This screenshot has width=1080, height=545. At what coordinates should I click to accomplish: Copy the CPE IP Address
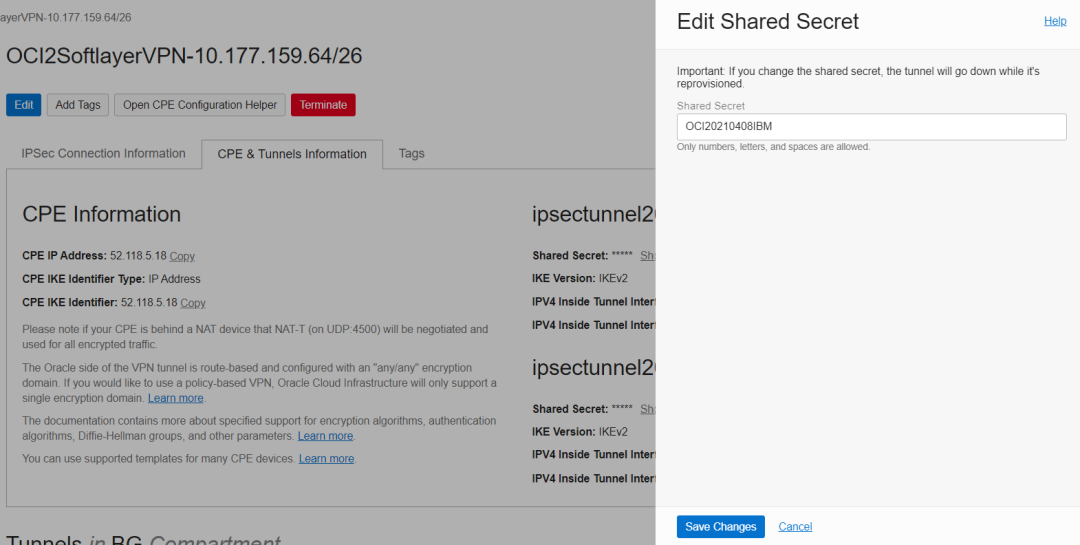coord(183,256)
